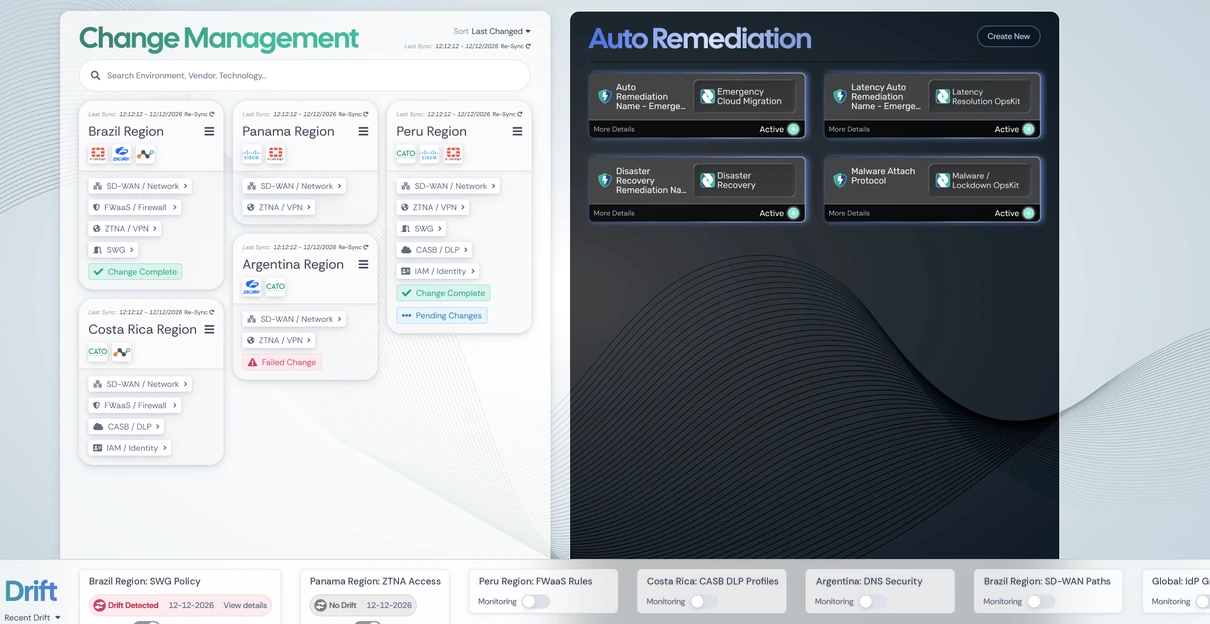Expand IAM / Identity in Costa Rica Region
Screen dimensions: 1210x624
pos(129,448)
